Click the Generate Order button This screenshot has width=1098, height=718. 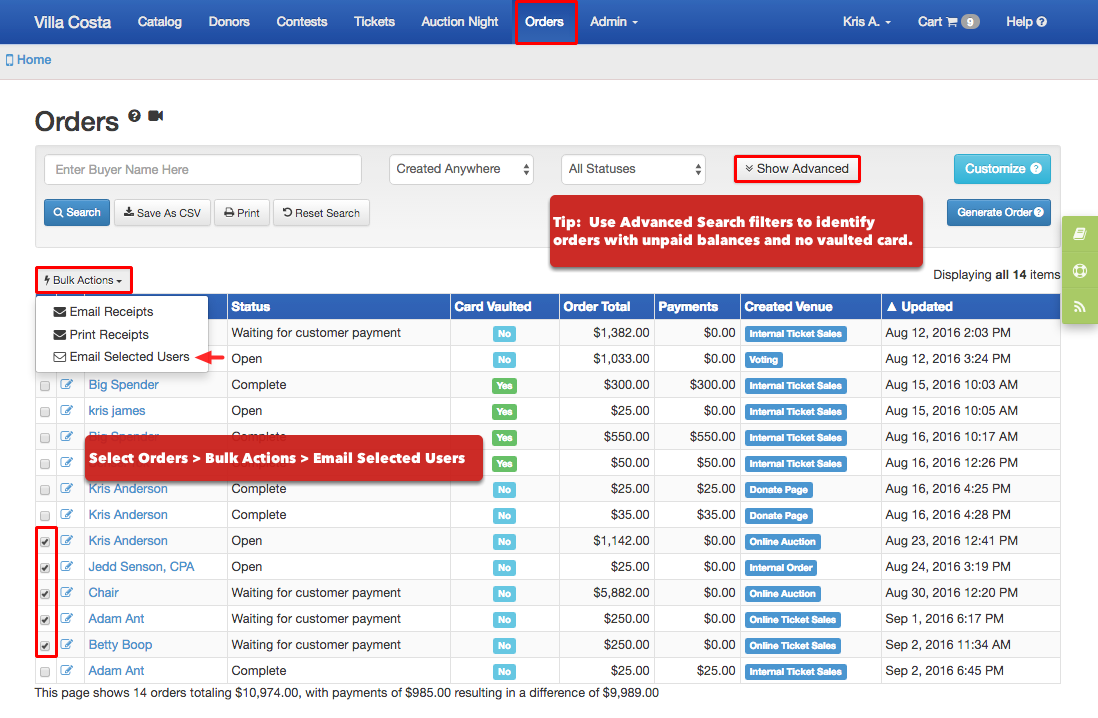pos(999,213)
